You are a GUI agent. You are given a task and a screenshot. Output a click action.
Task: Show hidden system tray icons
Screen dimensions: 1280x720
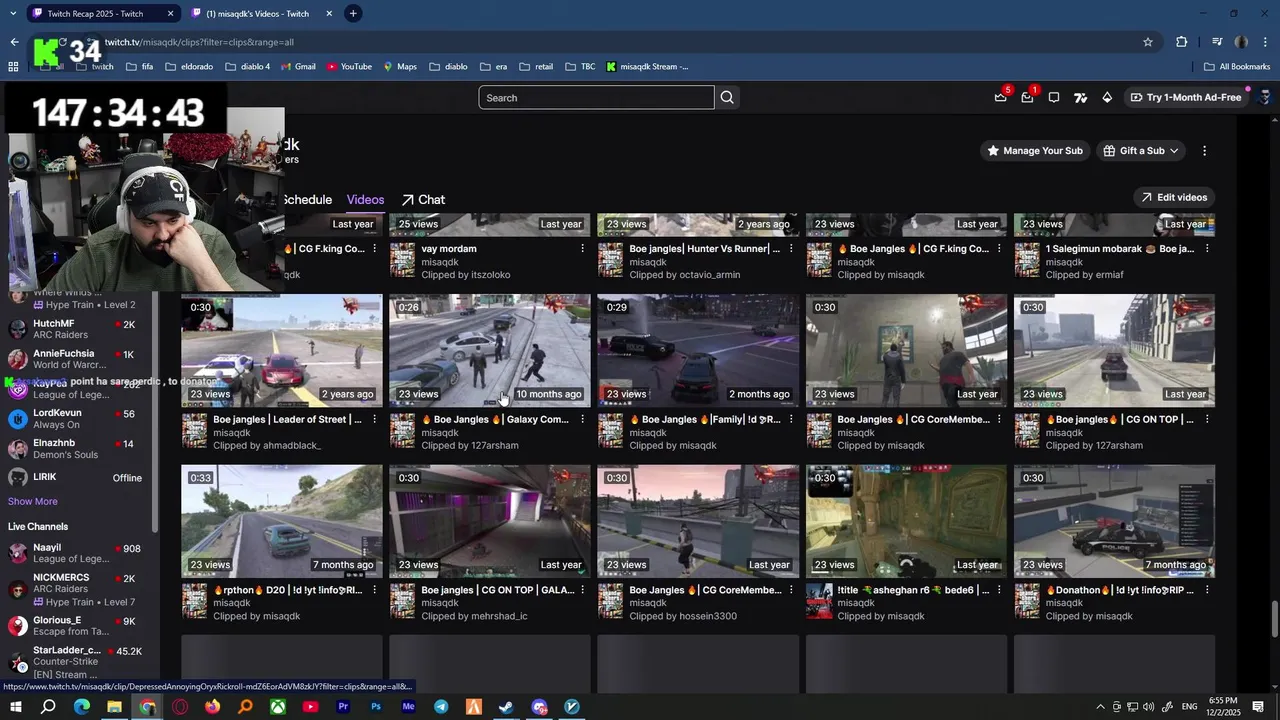click(x=1101, y=707)
